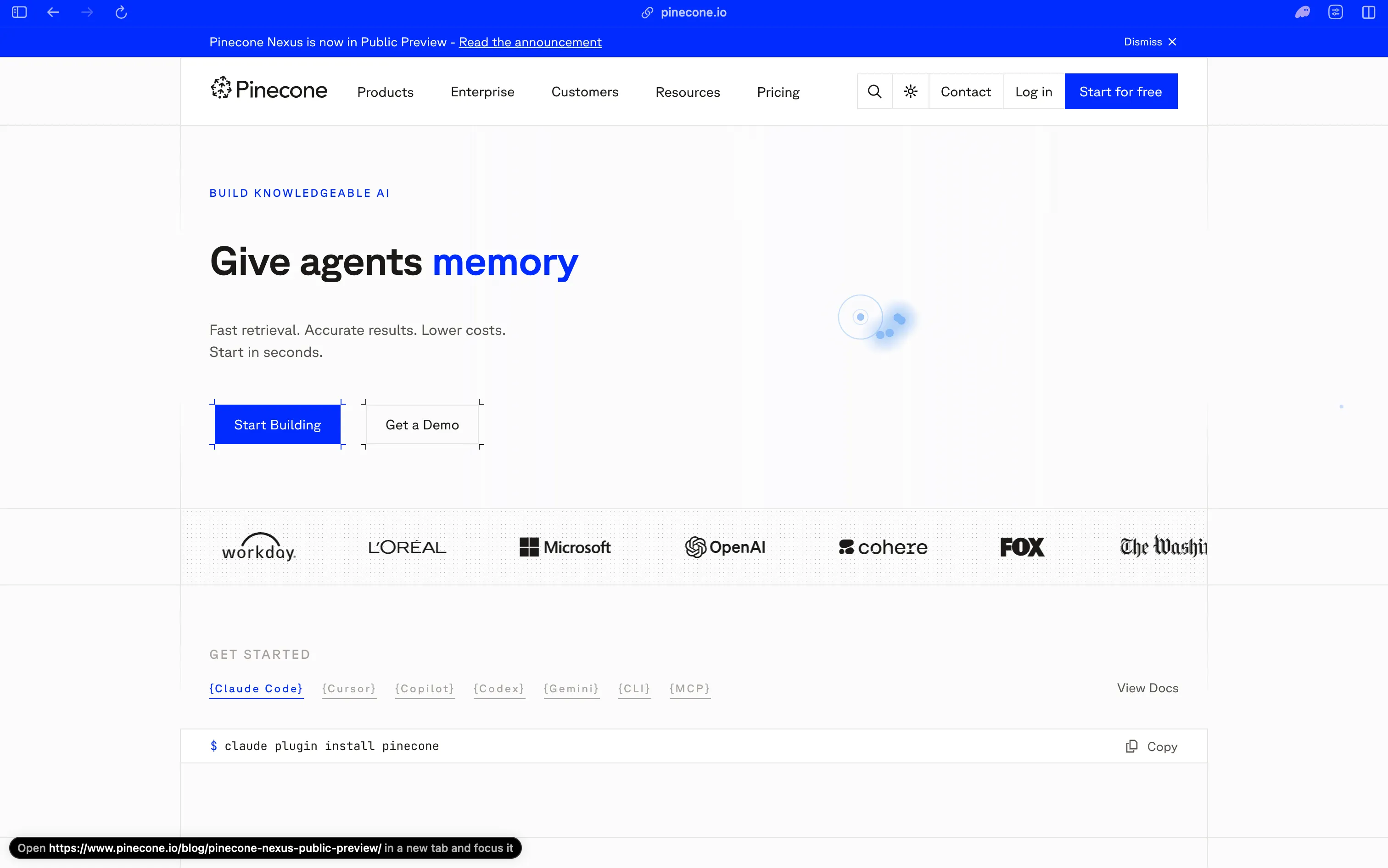
Task: Click the Start Building button
Action: (x=277, y=424)
